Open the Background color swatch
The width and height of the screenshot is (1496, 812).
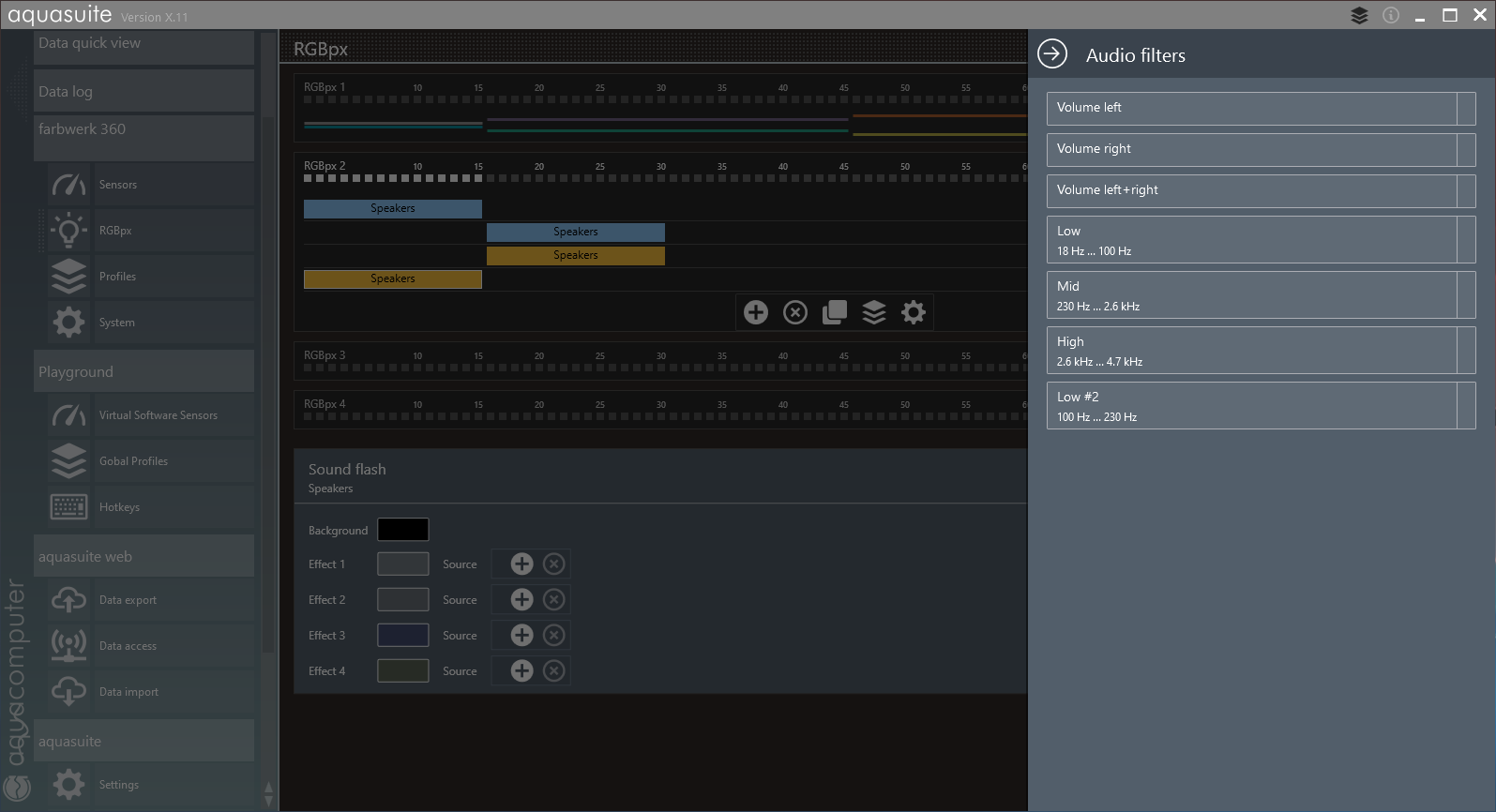[402, 530]
